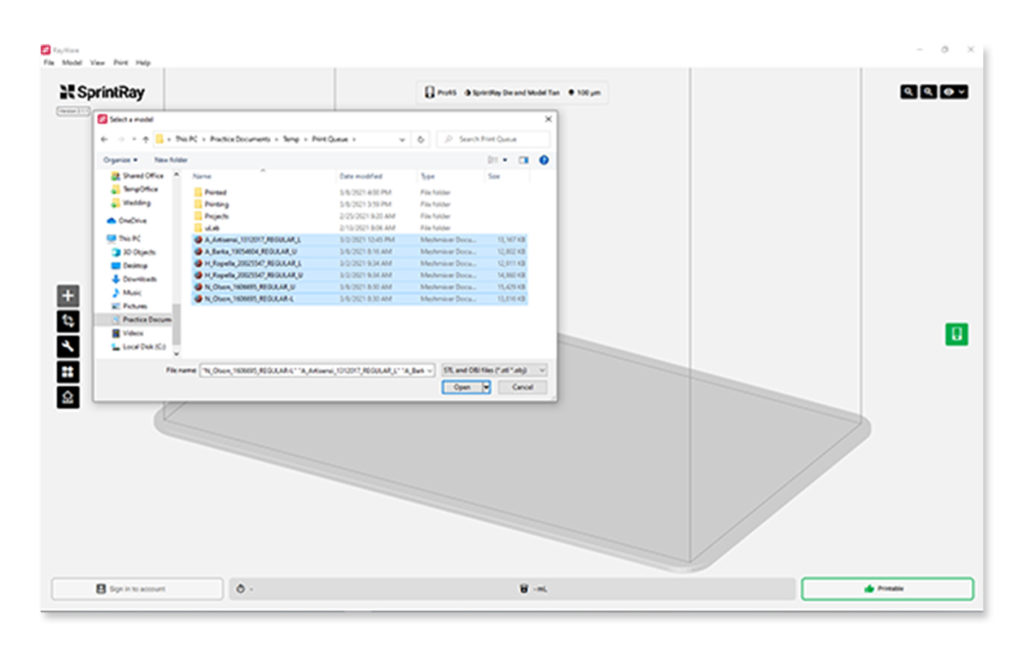Image resolution: width=1024 pixels, height=658 pixels.
Task: Toggle the preview pane in dialog
Action: click(x=523, y=160)
